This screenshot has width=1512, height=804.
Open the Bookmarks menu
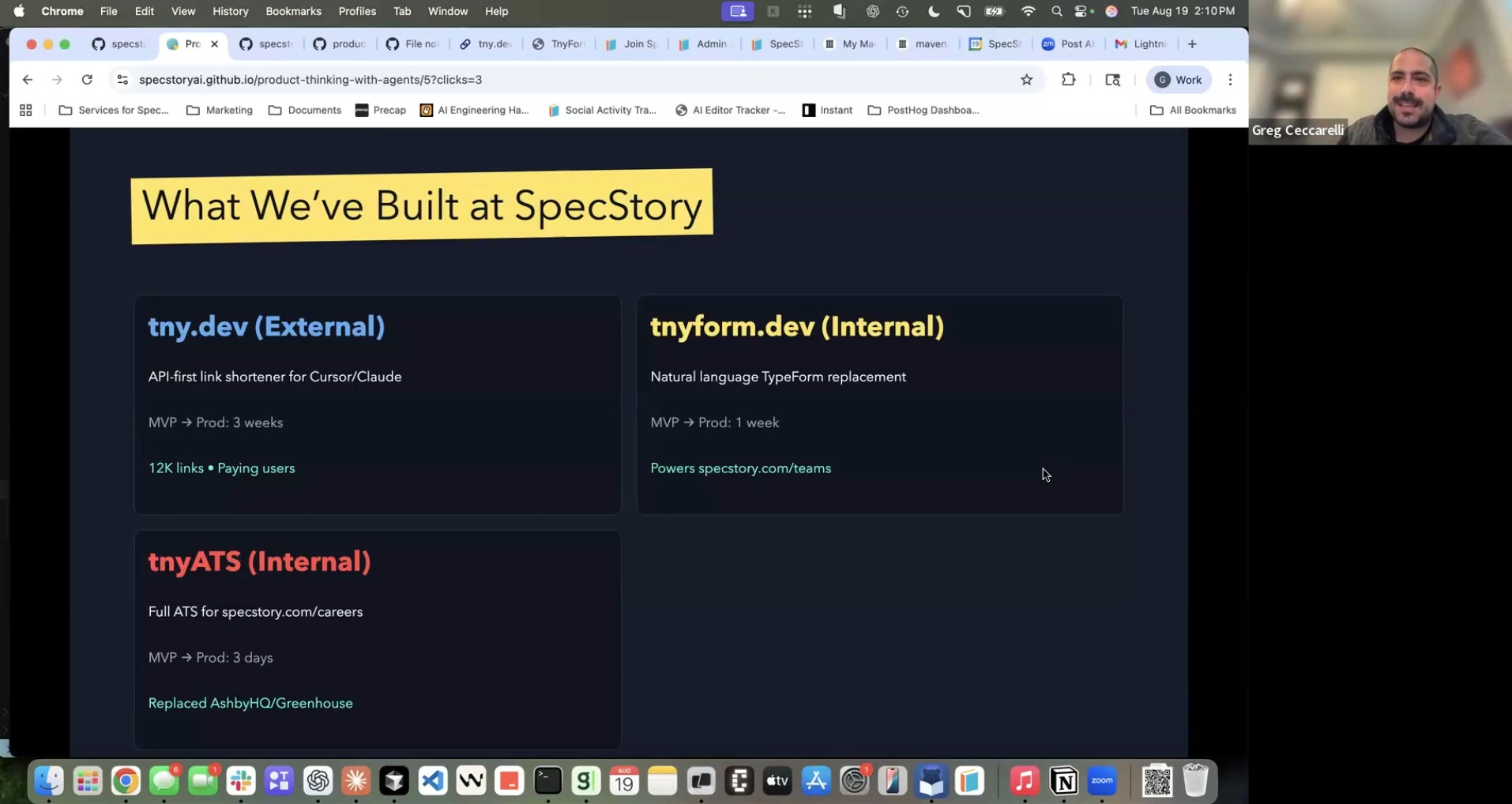point(293,11)
